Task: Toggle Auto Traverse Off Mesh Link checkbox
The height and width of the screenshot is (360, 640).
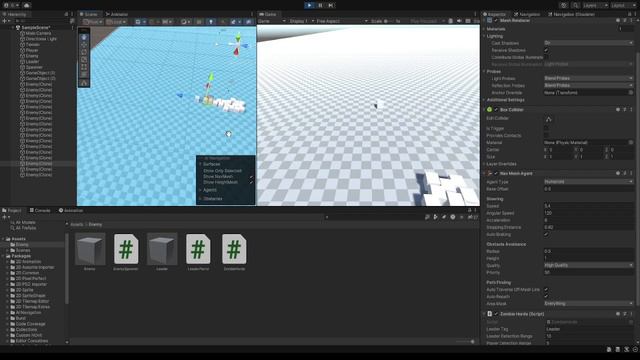Action: (546, 289)
